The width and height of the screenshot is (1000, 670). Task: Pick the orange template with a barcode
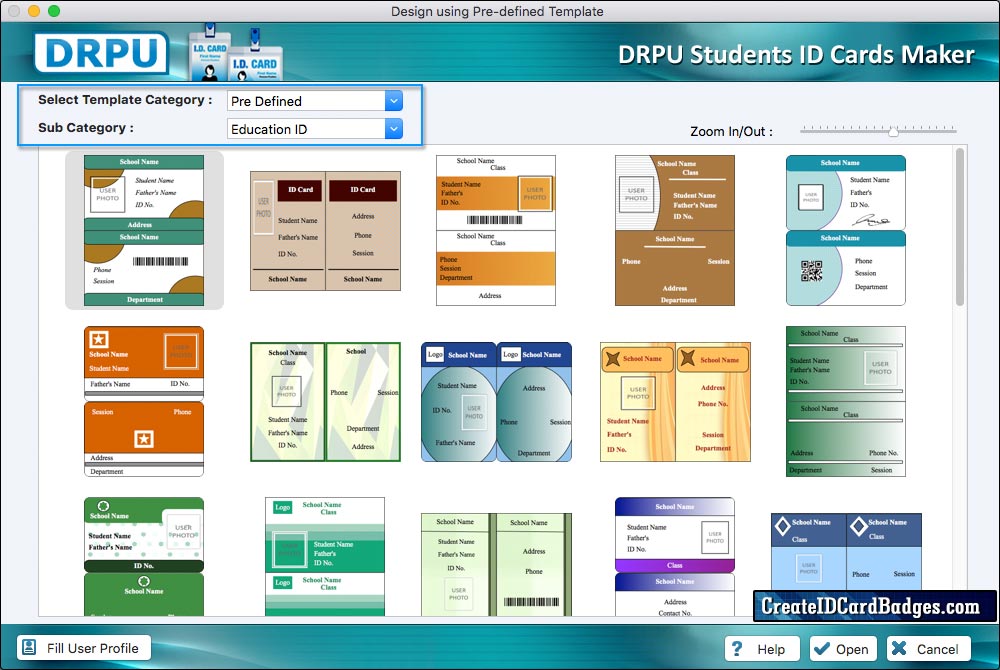pos(496,230)
